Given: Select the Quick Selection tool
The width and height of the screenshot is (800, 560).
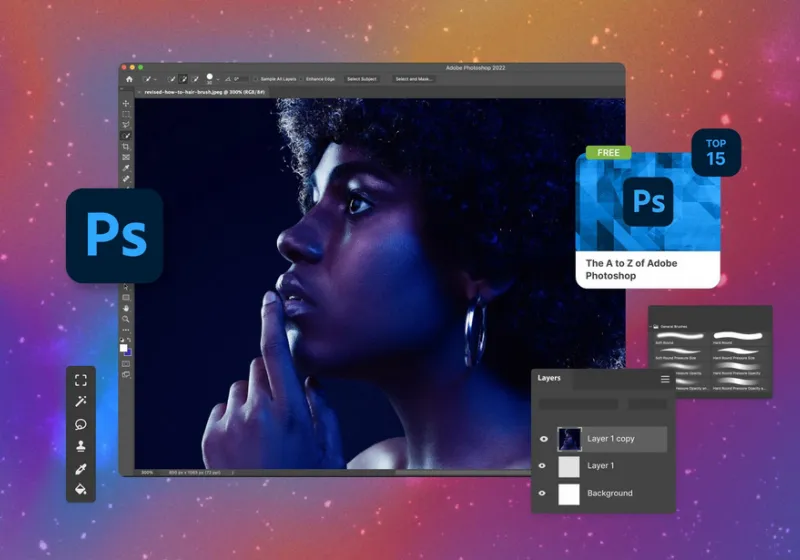Looking at the screenshot, I should coord(126,136).
